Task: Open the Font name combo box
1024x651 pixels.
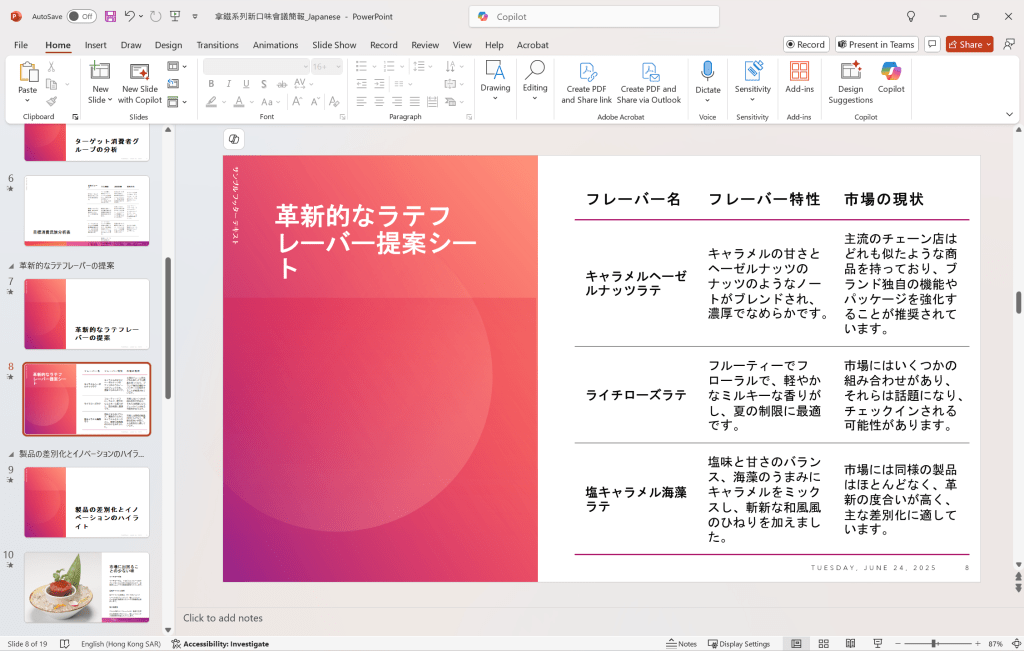Action: pos(256,67)
